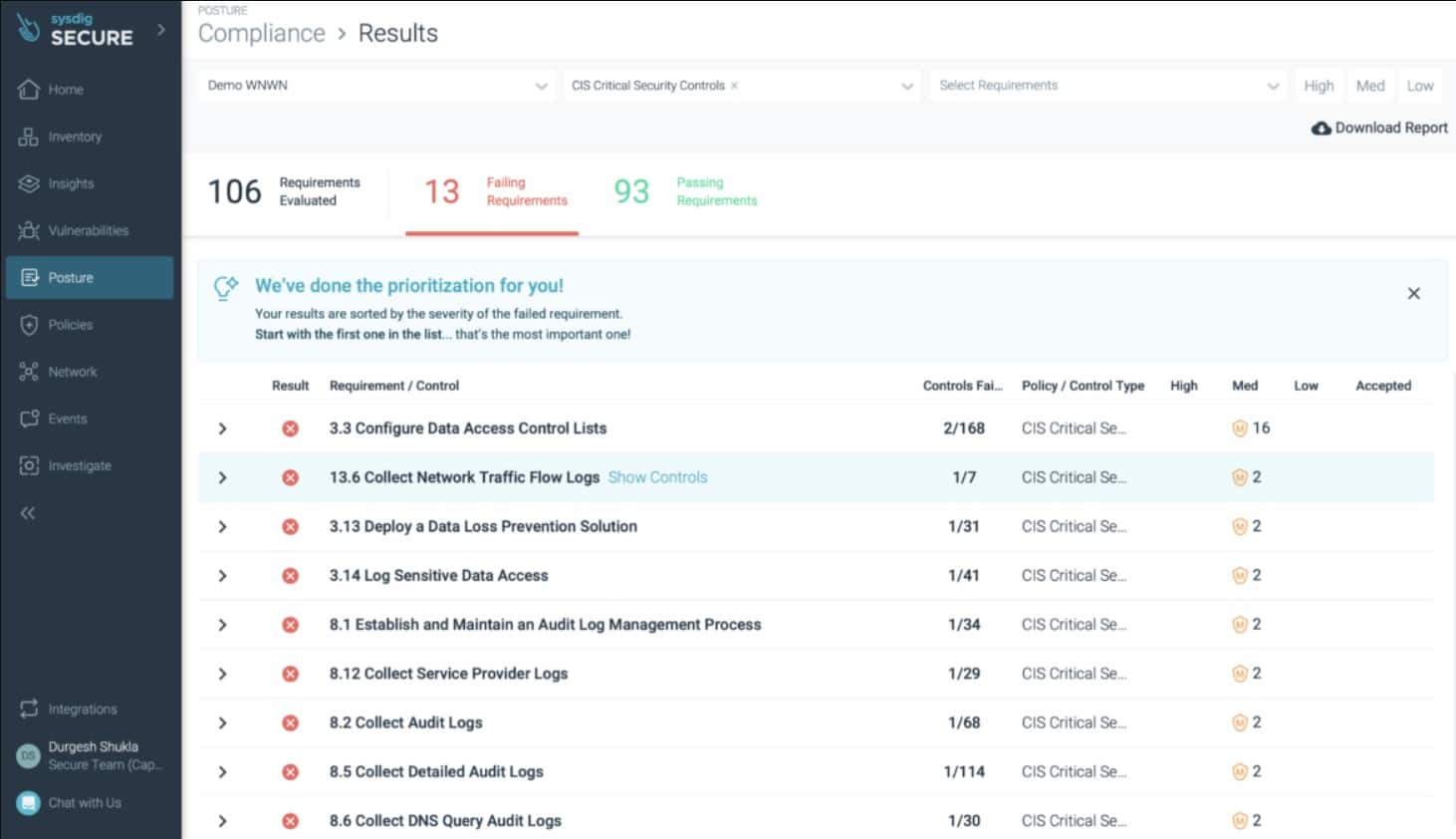
Task: Go to the Vulnerabilities section
Action: tap(88, 230)
